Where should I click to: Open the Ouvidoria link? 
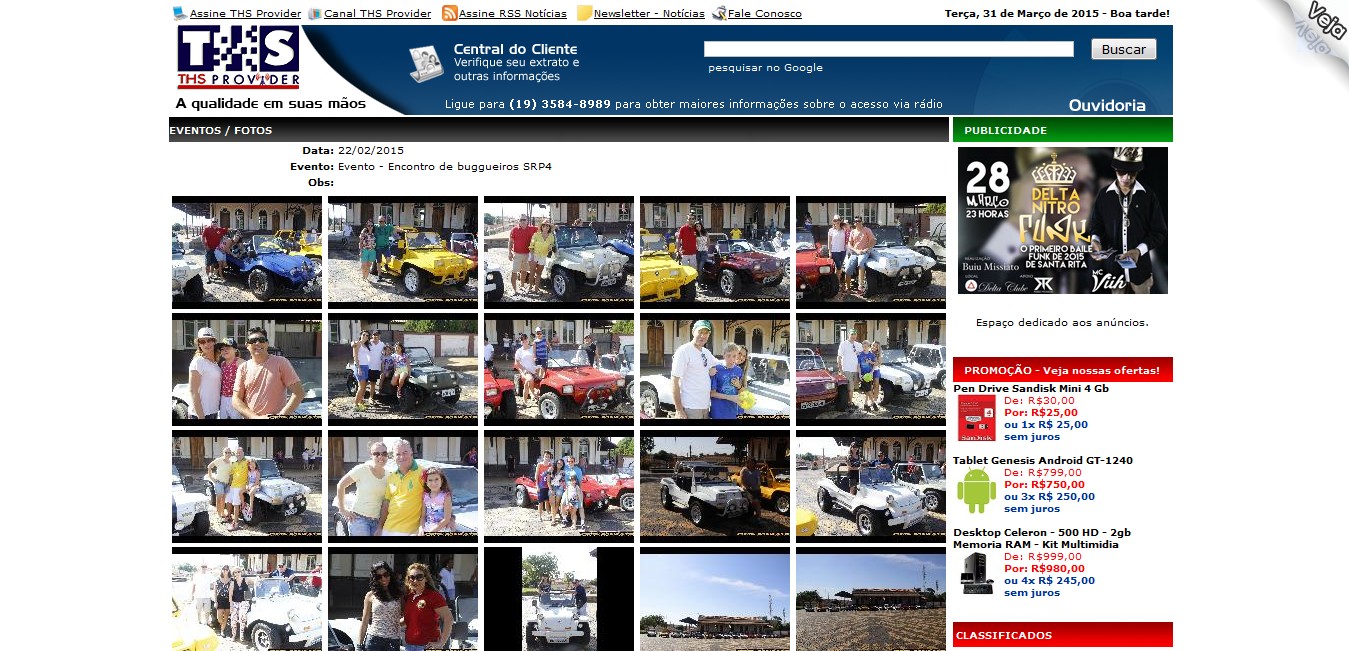point(1106,105)
